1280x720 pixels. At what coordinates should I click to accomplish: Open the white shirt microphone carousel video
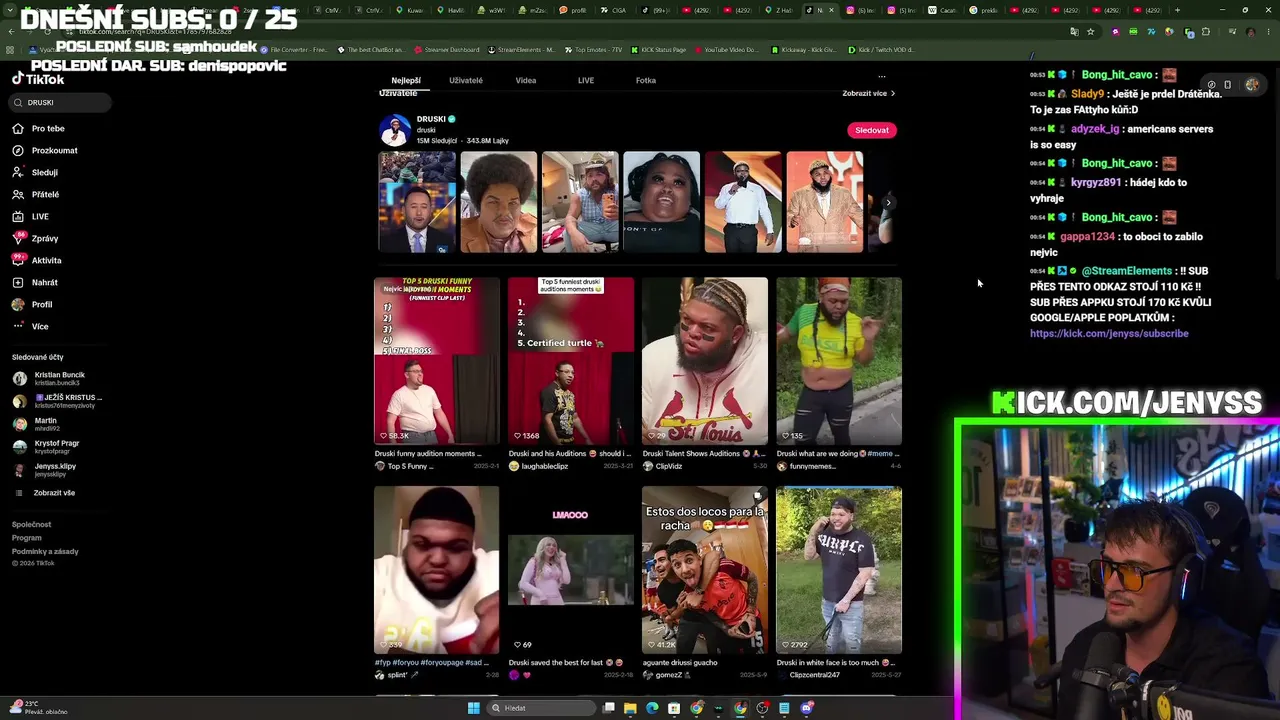click(743, 202)
